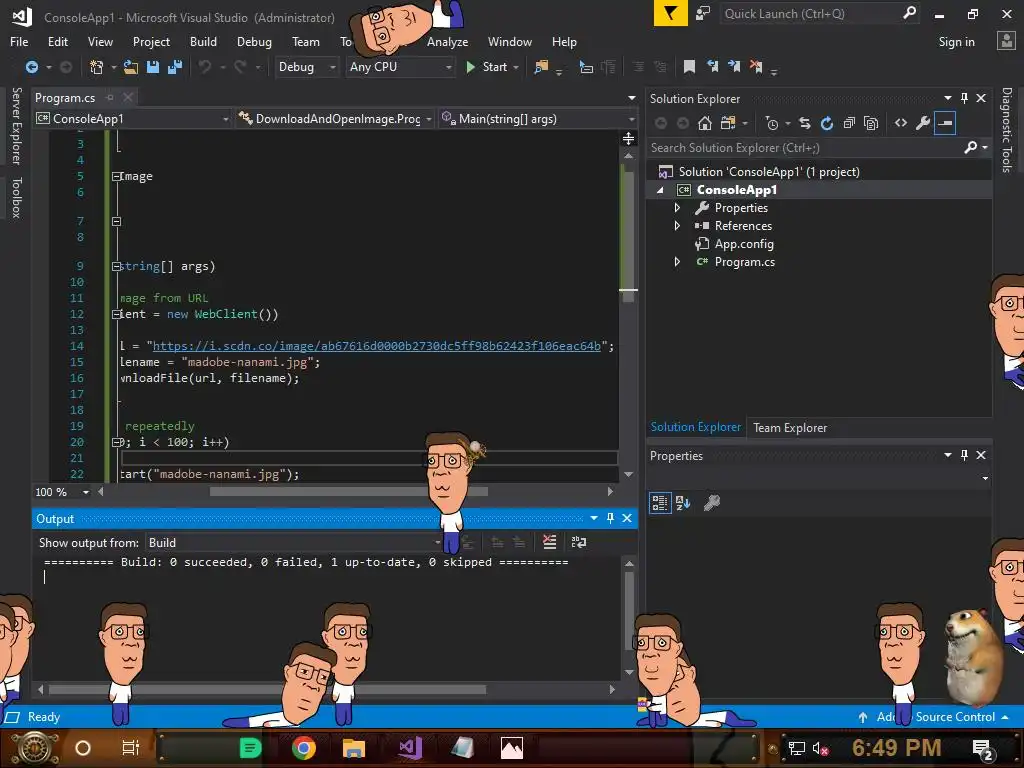Open the Diagnostic Tools side tab

coord(1006,130)
